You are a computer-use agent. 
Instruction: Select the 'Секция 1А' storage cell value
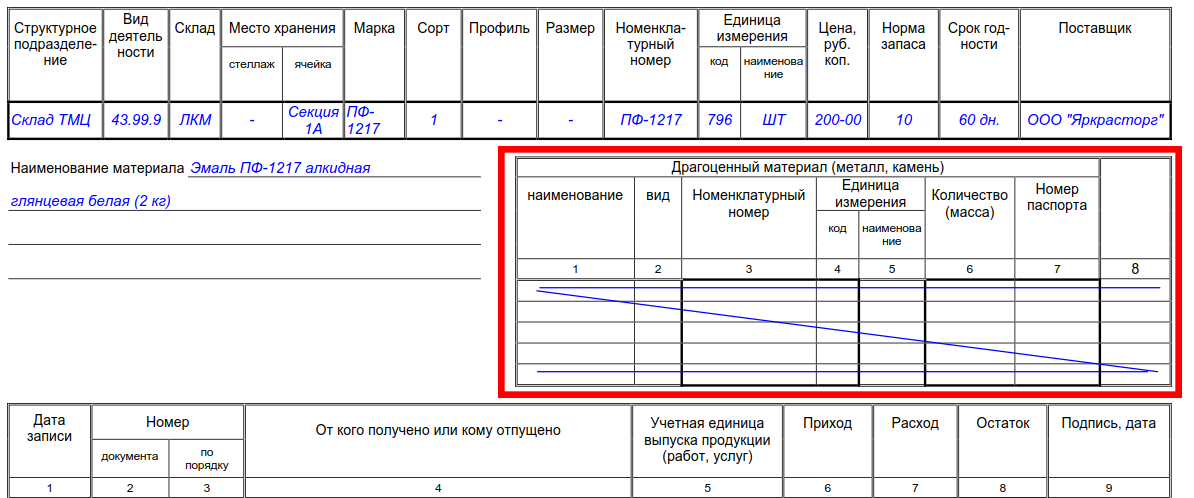pyautogui.click(x=313, y=120)
